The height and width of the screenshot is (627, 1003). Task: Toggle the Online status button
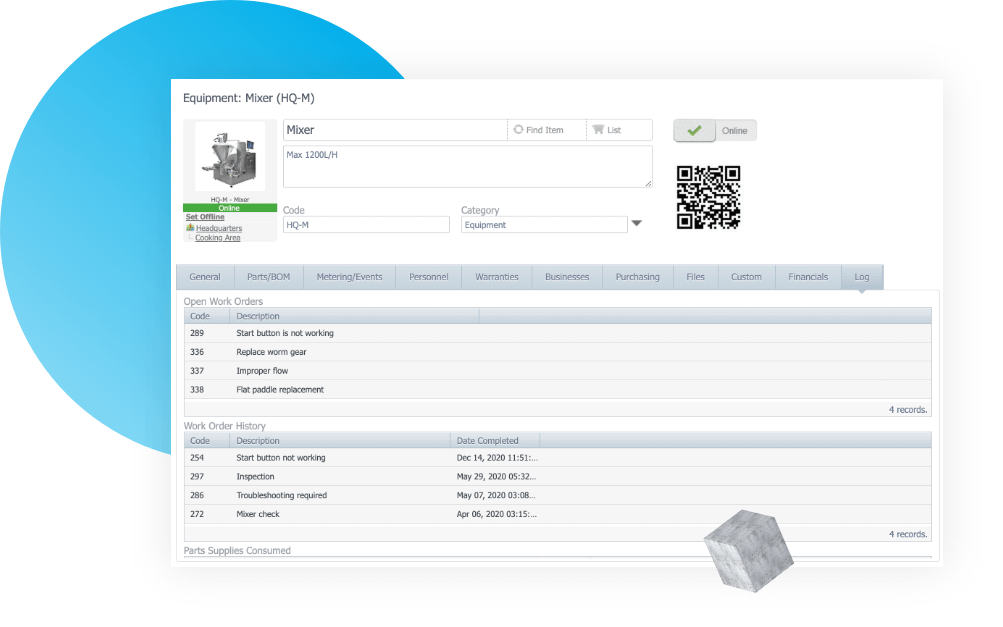coord(733,130)
